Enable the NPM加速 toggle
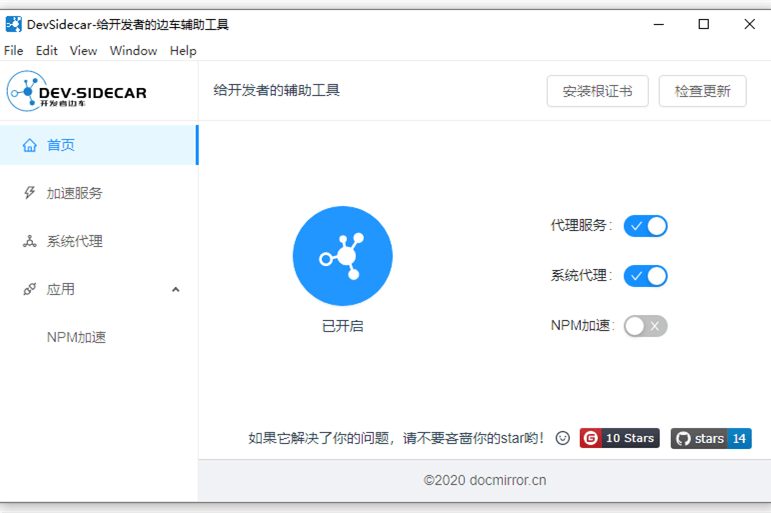Screen dimensions: 771x513 (645, 326)
